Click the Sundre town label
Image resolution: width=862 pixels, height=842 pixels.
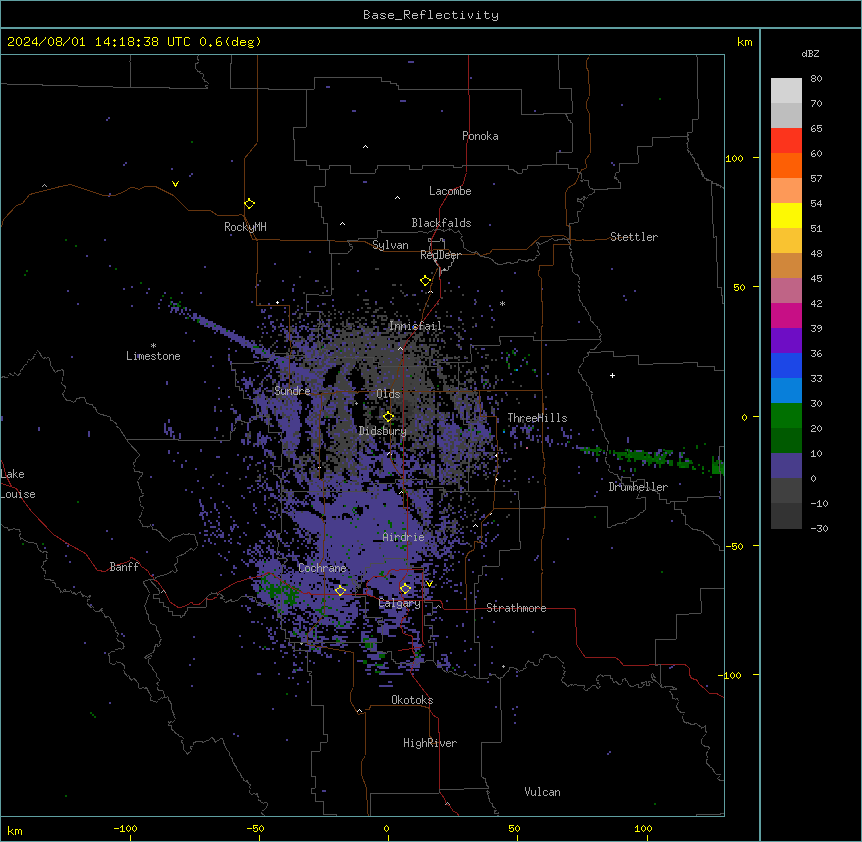292,391
